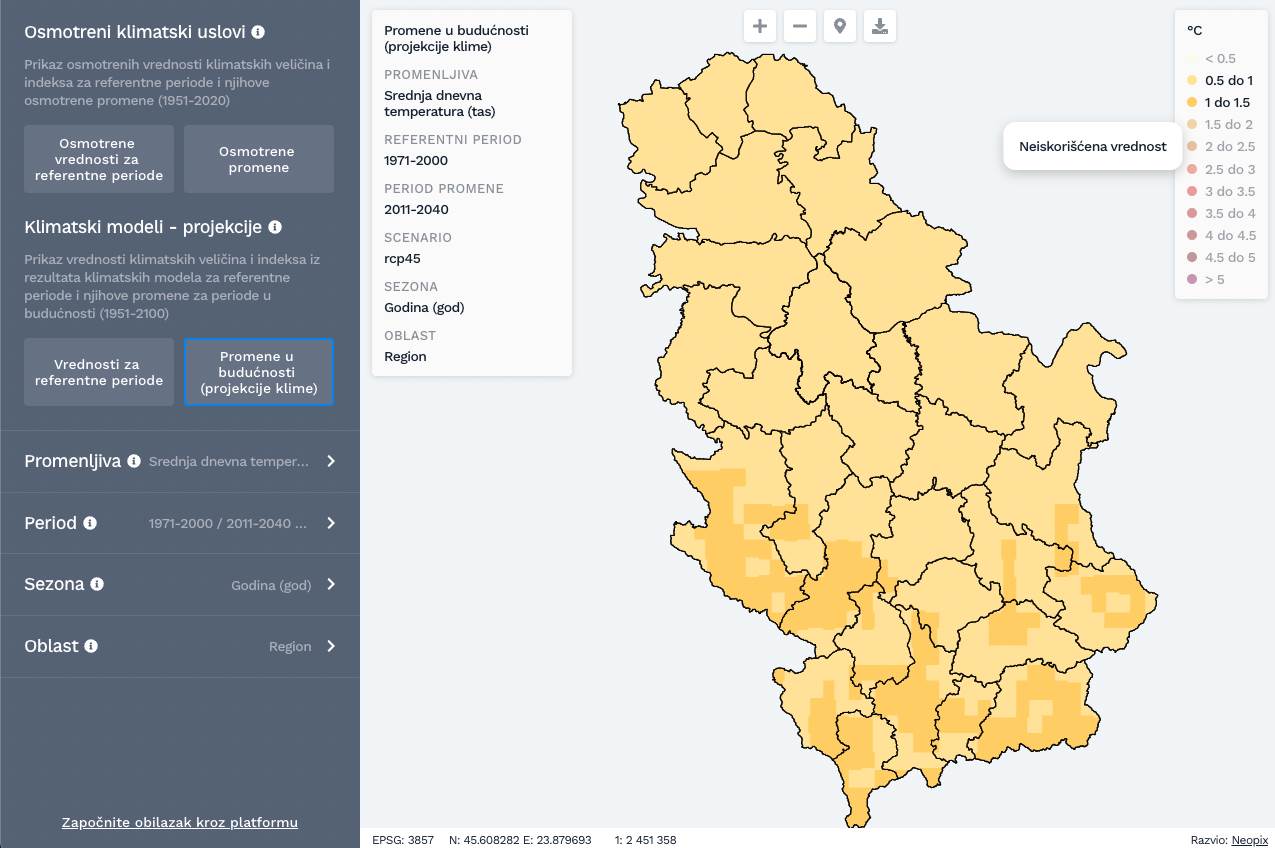Click the location pin map tool

(x=840, y=27)
